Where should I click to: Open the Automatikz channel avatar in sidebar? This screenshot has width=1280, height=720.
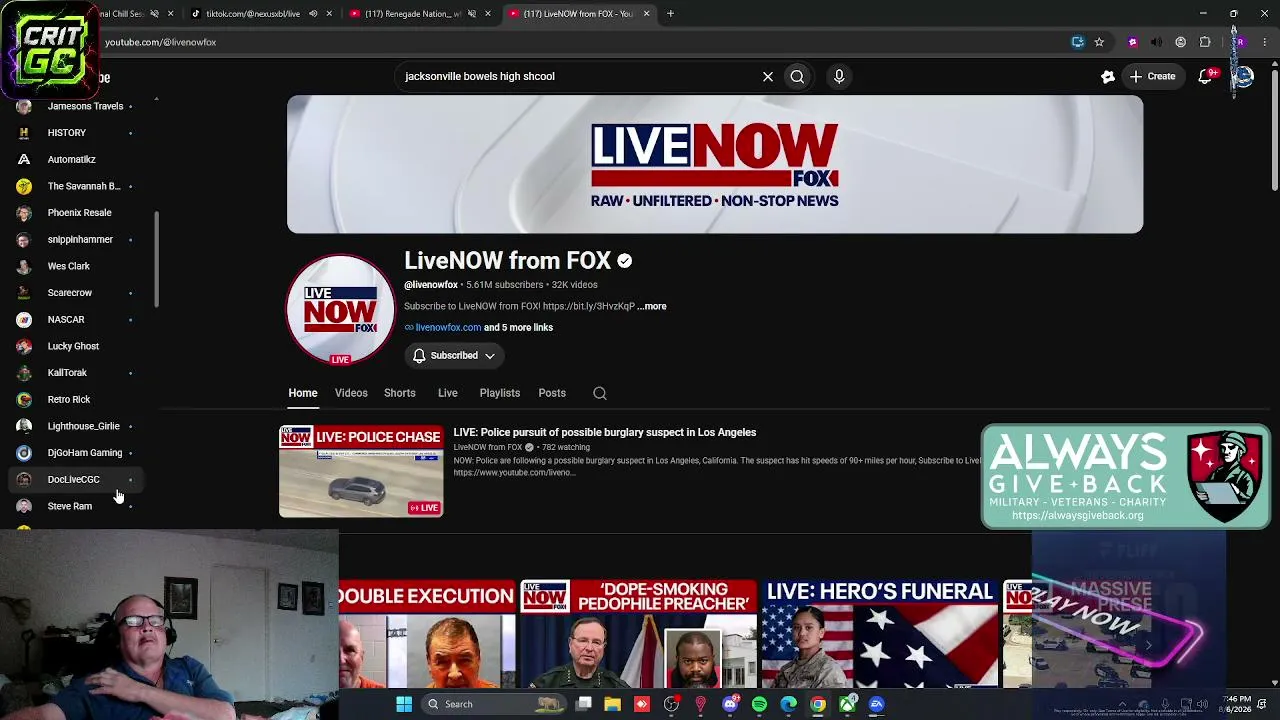(24, 159)
